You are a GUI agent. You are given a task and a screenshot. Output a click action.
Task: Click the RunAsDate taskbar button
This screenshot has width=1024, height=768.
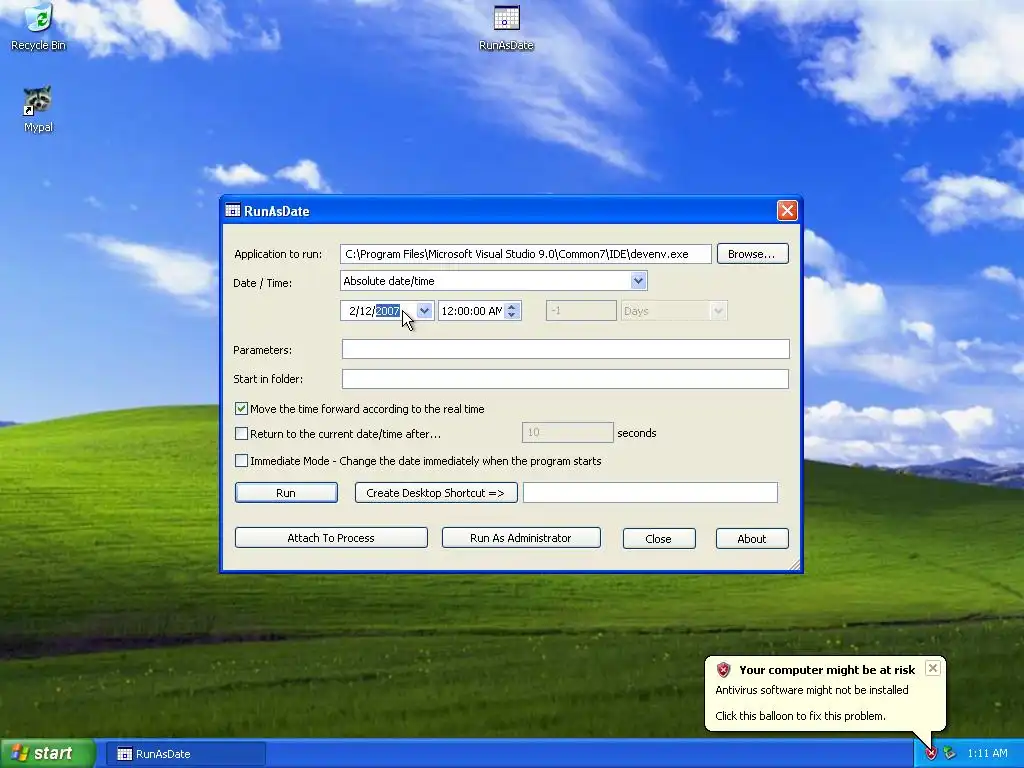tap(188, 754)
